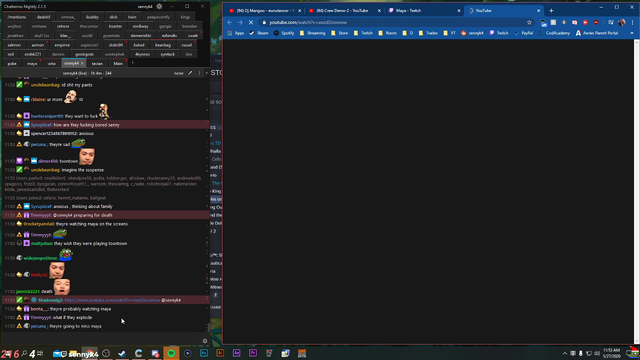Screen dimensions: 640x360
Task: Open Premiere Pro from Windows taskbar
Action: 253,353
